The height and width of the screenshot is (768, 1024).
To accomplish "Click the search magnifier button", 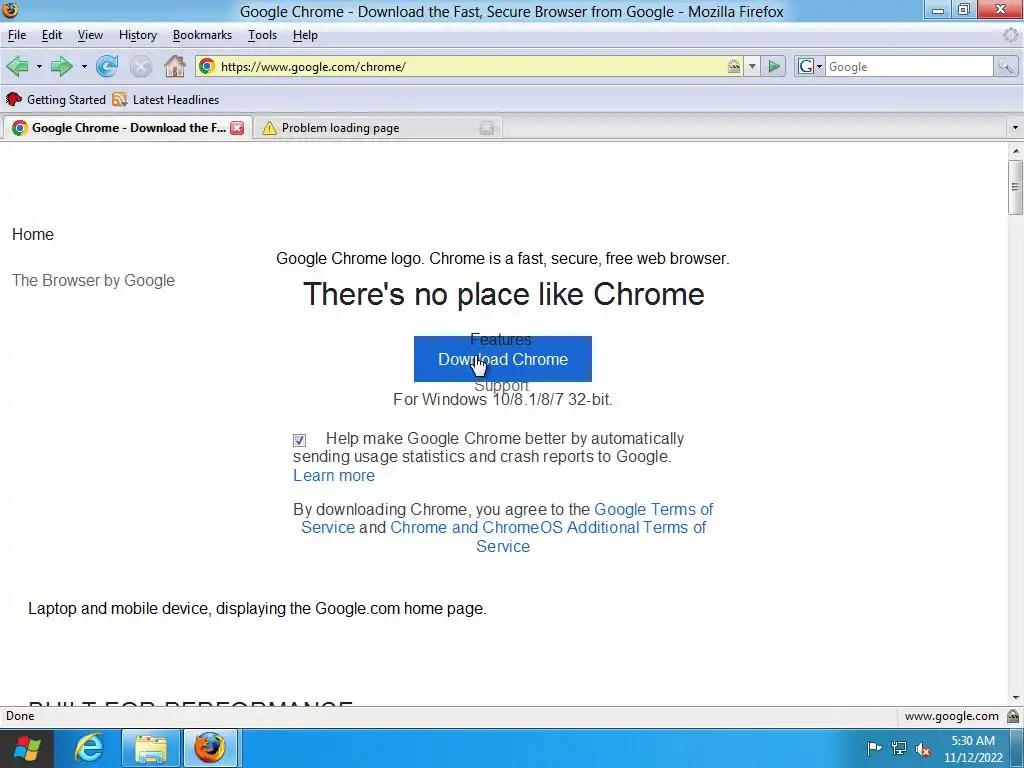I will [x=1005, y=66].
